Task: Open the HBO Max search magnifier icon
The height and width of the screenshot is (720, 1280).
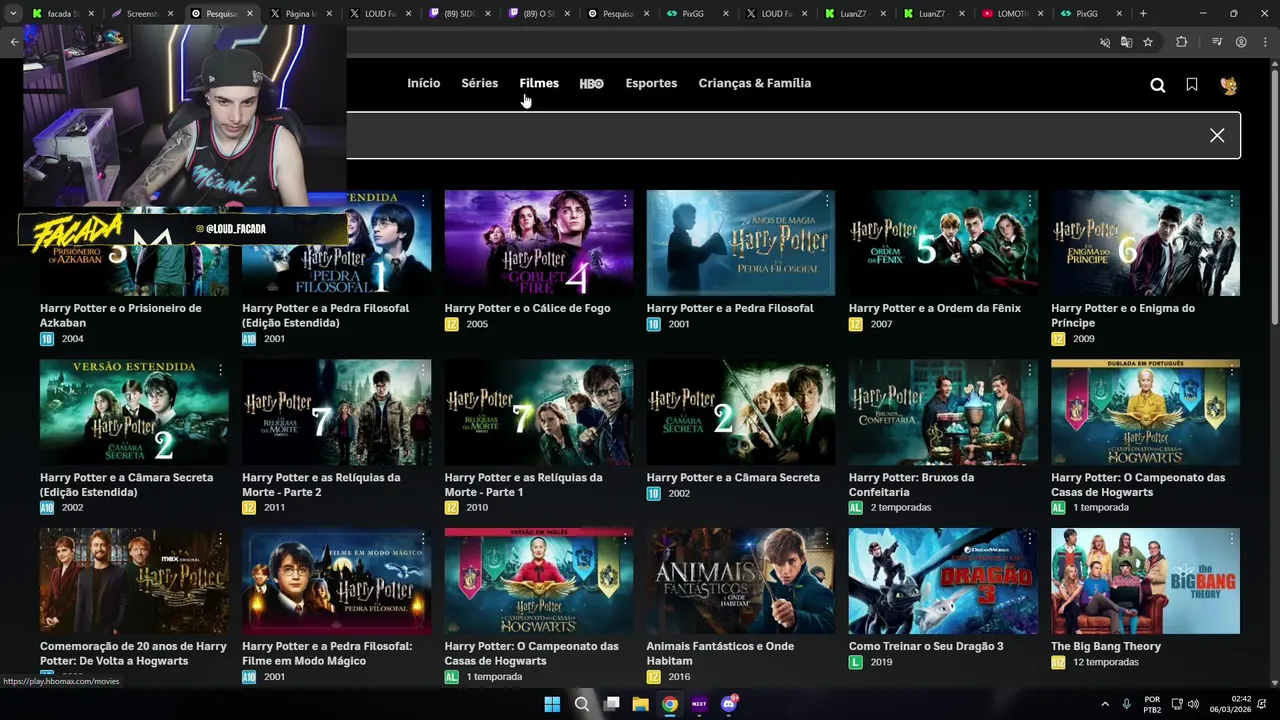Action: tap(1157, 85)
